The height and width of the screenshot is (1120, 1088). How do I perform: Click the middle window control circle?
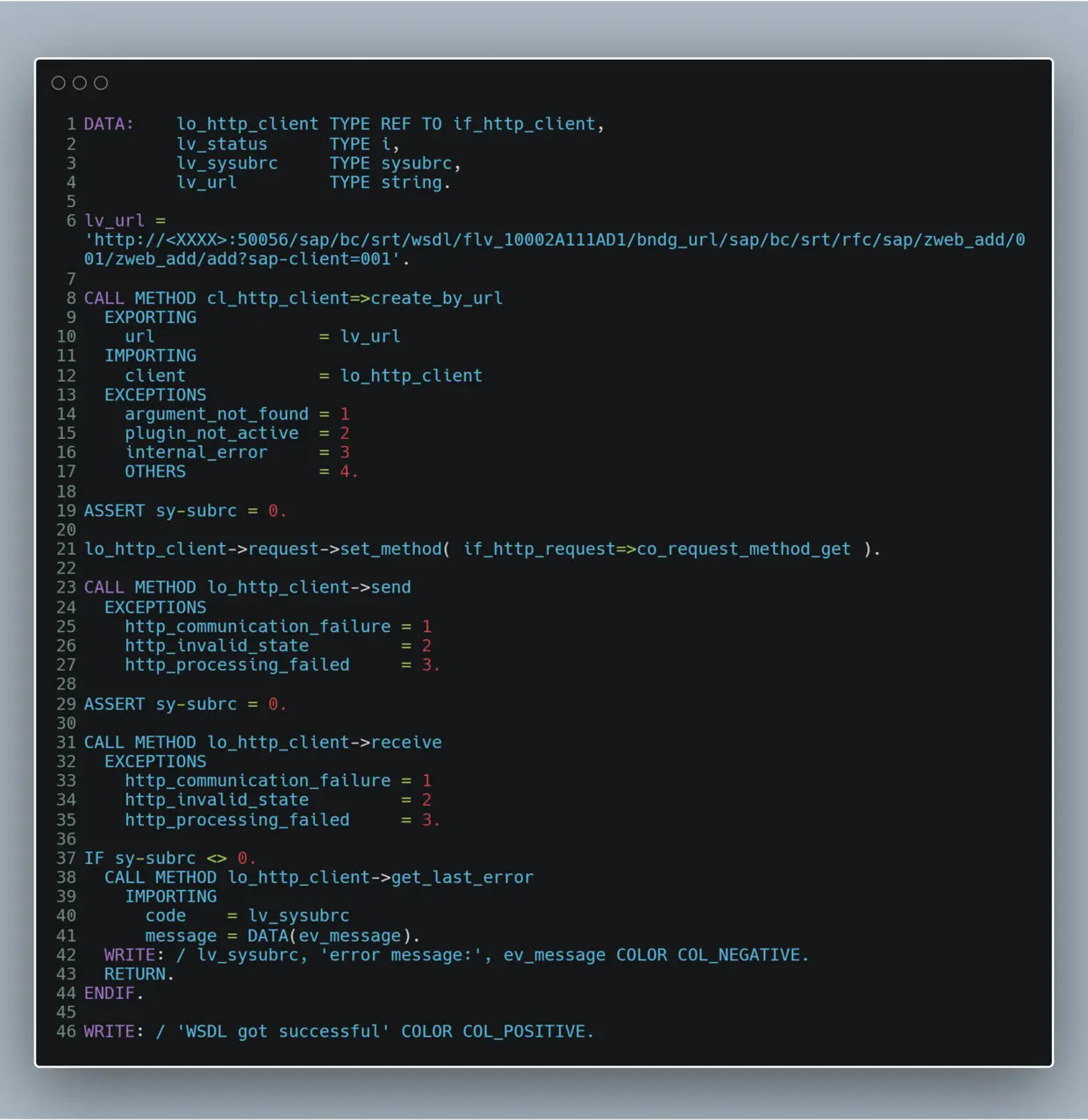[x=80, y=83]
